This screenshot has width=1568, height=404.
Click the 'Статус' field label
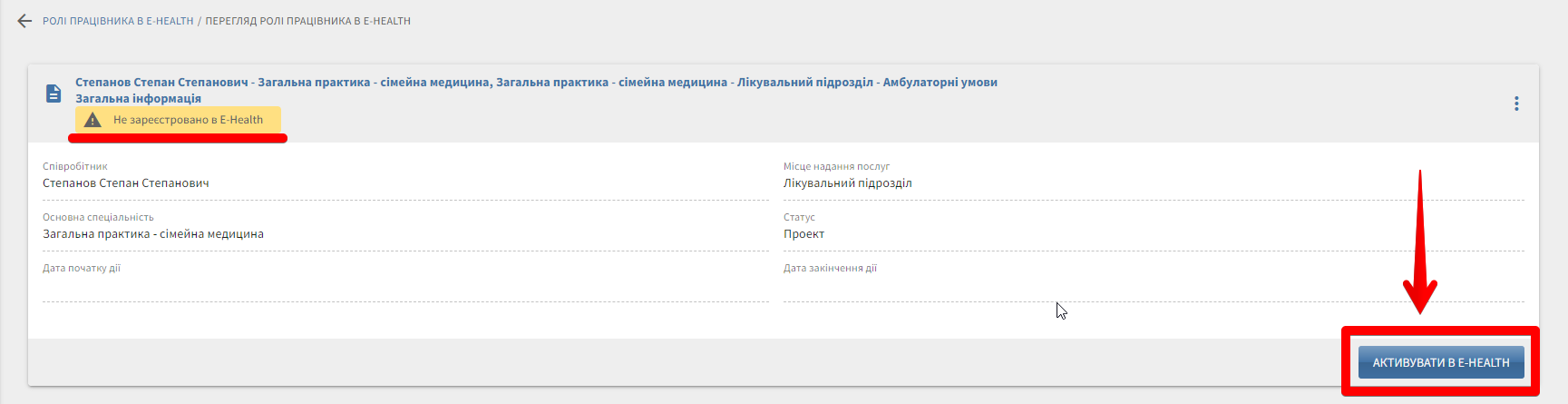(x=799, y=218)
